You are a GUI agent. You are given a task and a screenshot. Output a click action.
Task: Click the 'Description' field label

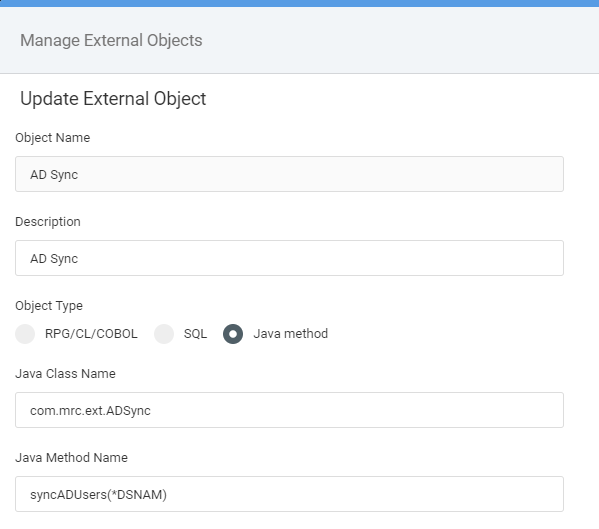point(48,222)
